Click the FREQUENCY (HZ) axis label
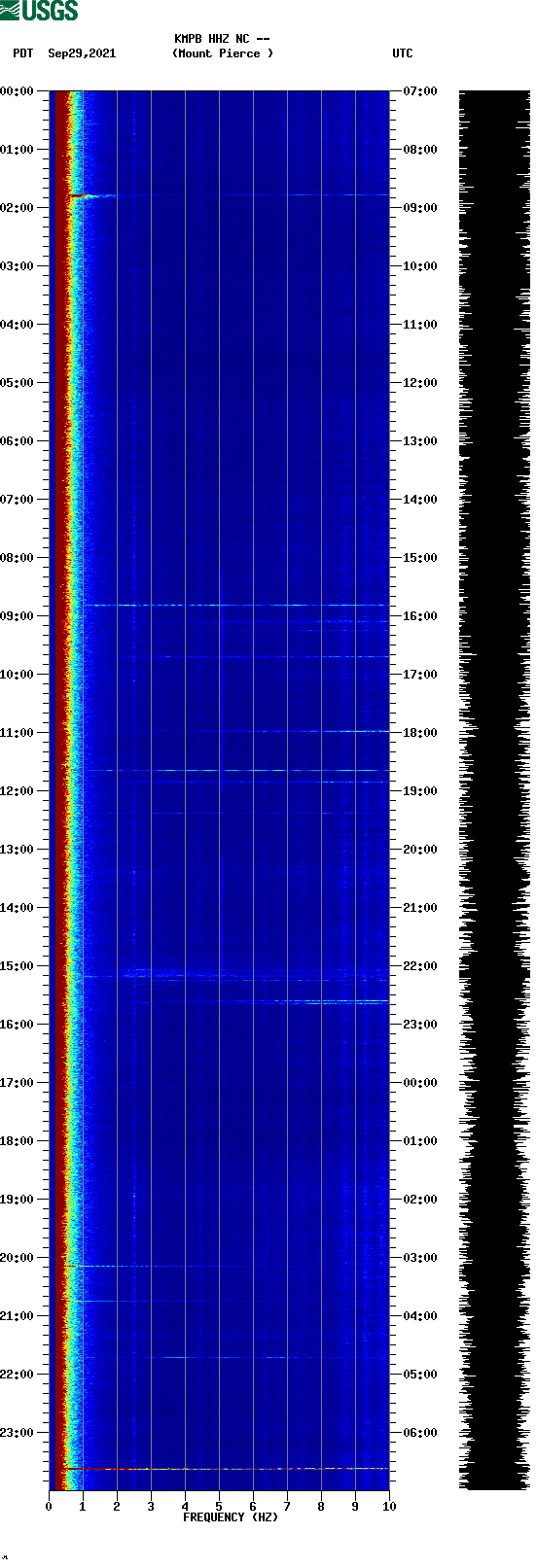Screen dimensions: 537x1568 (x=231, y=1517)
